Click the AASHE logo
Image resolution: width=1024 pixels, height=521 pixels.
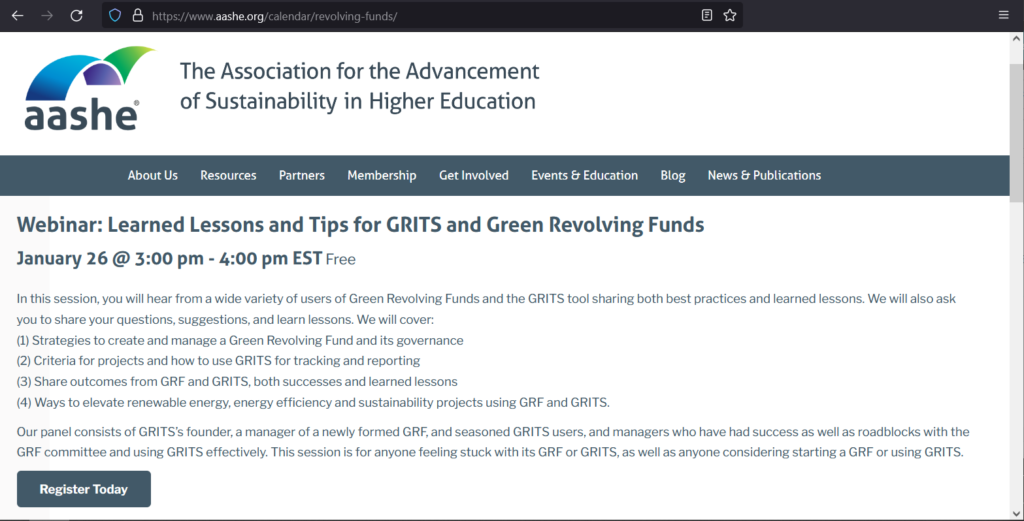(89, 88)
